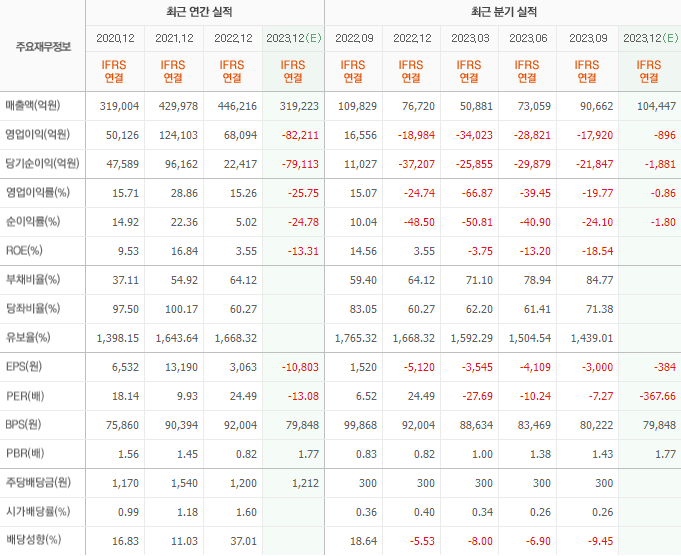Click the 2023.03 quarter column header
The height and width of the screenshot is (556, 681).
coord(470,38)
